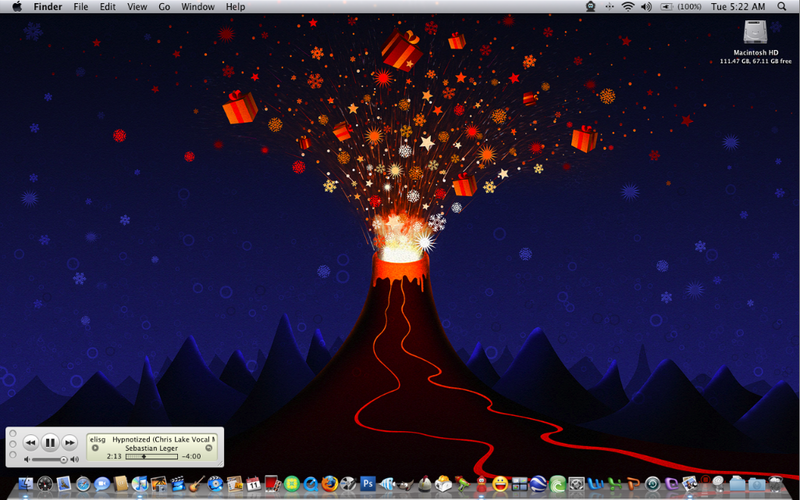
Task: Click the circular arrow button right of artist name
Action: click(x=209, y=448)
